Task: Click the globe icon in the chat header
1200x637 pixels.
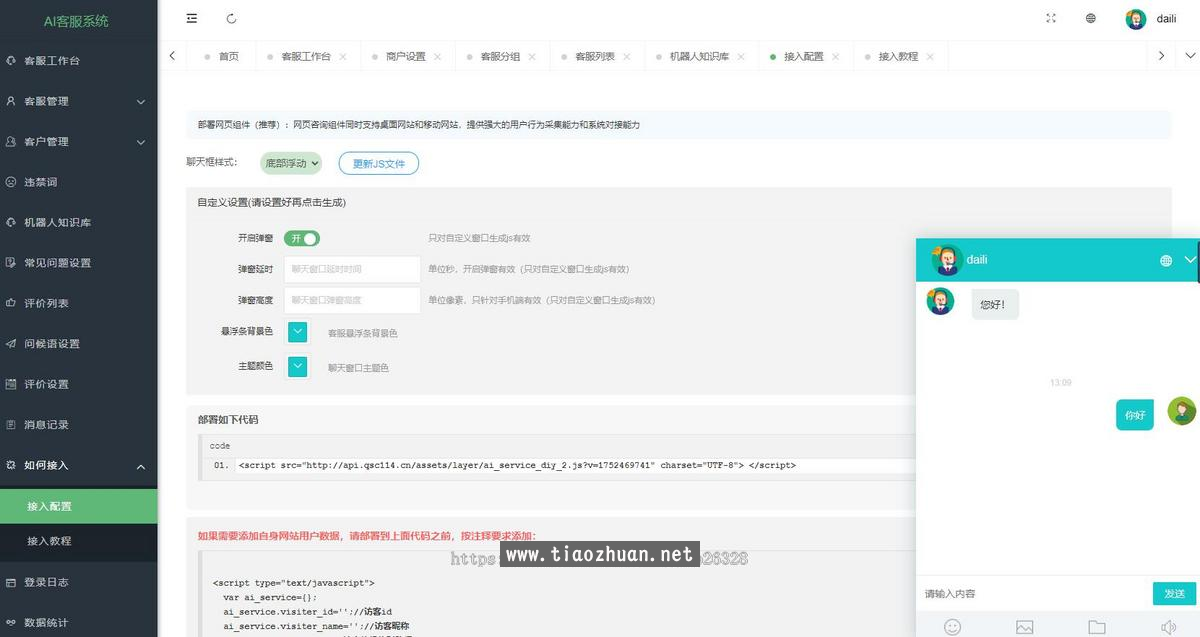Action: (x=1166, y=260)
